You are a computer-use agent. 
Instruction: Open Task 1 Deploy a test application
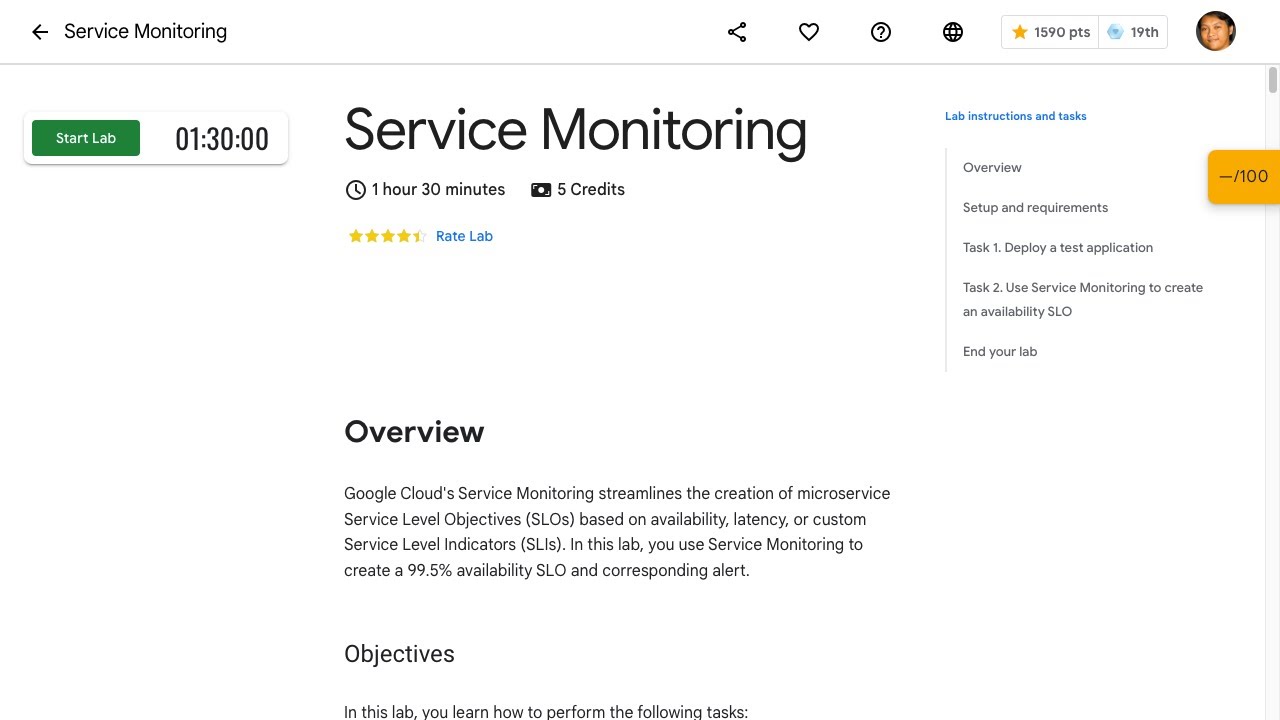point(1058,247)
